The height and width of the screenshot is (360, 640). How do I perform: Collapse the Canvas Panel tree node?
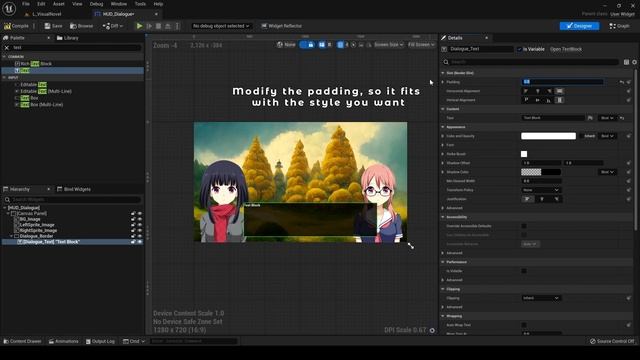click(8, 213)
